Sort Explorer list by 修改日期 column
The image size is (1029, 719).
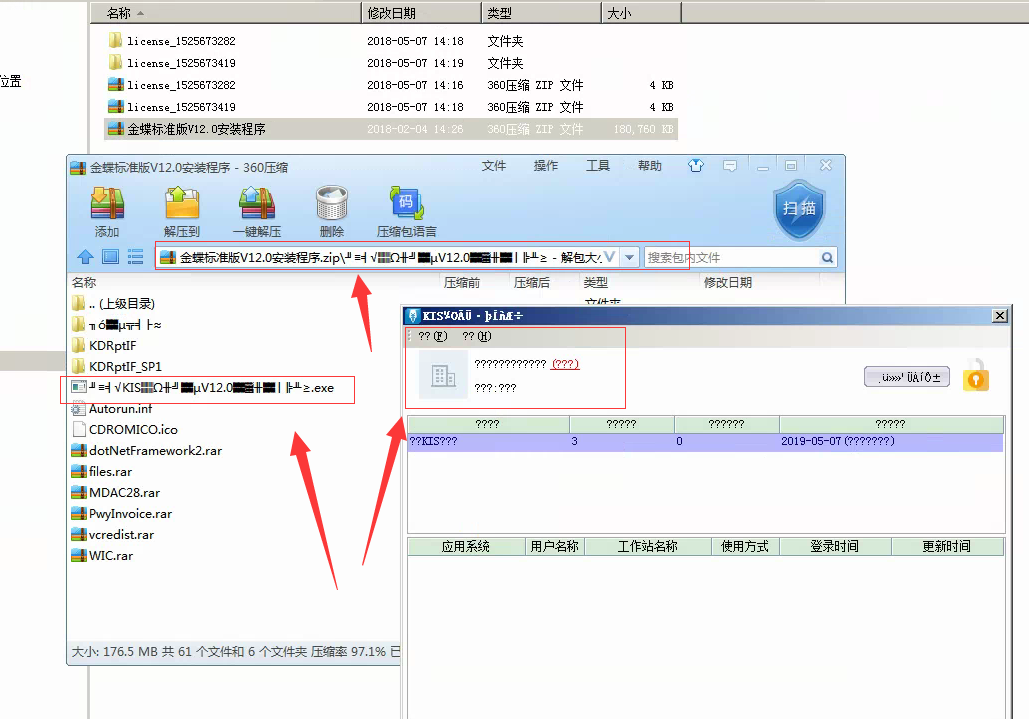[x=421, y=13]
